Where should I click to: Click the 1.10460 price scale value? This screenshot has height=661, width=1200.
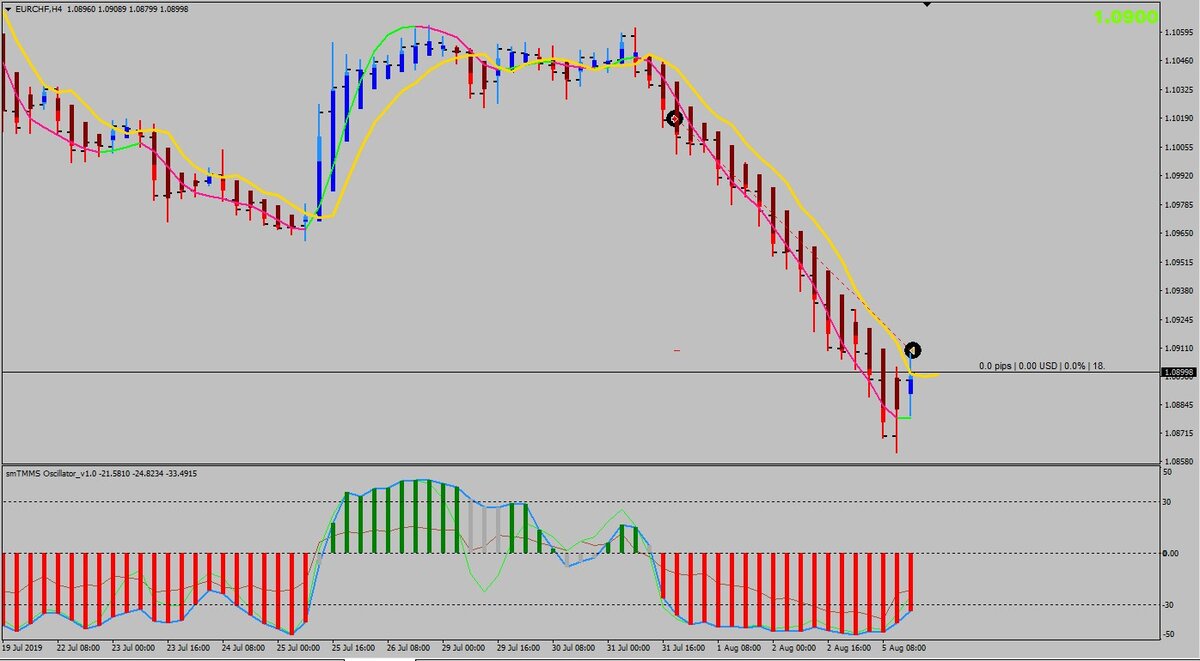click(1180, 61)
